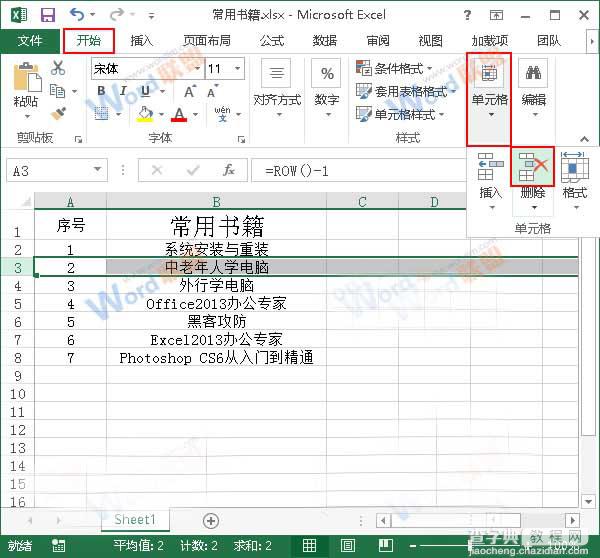Switch to the 数据 Data tab
600x558 pixels.
click(324, 40)
